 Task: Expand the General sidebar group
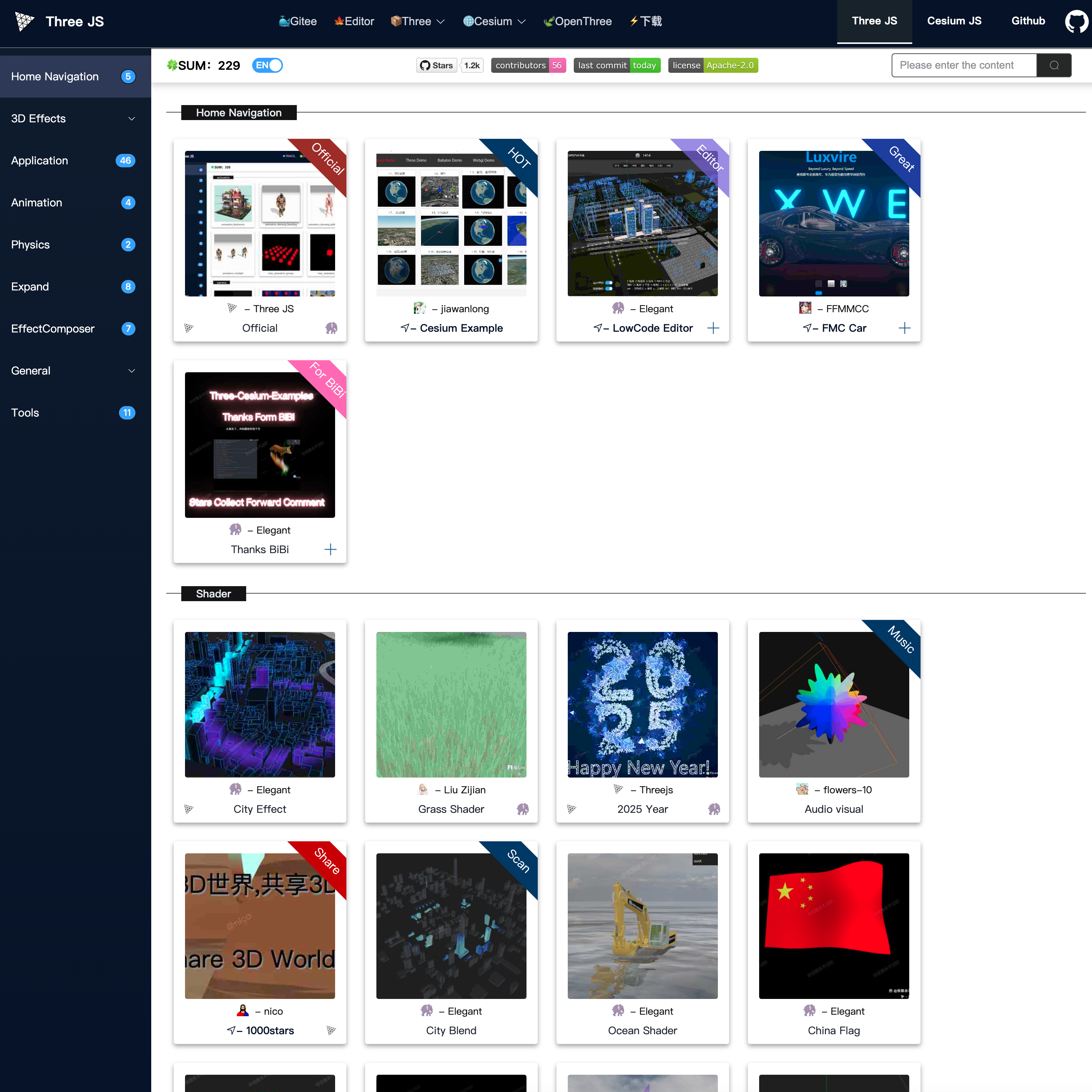coord(75,371)
